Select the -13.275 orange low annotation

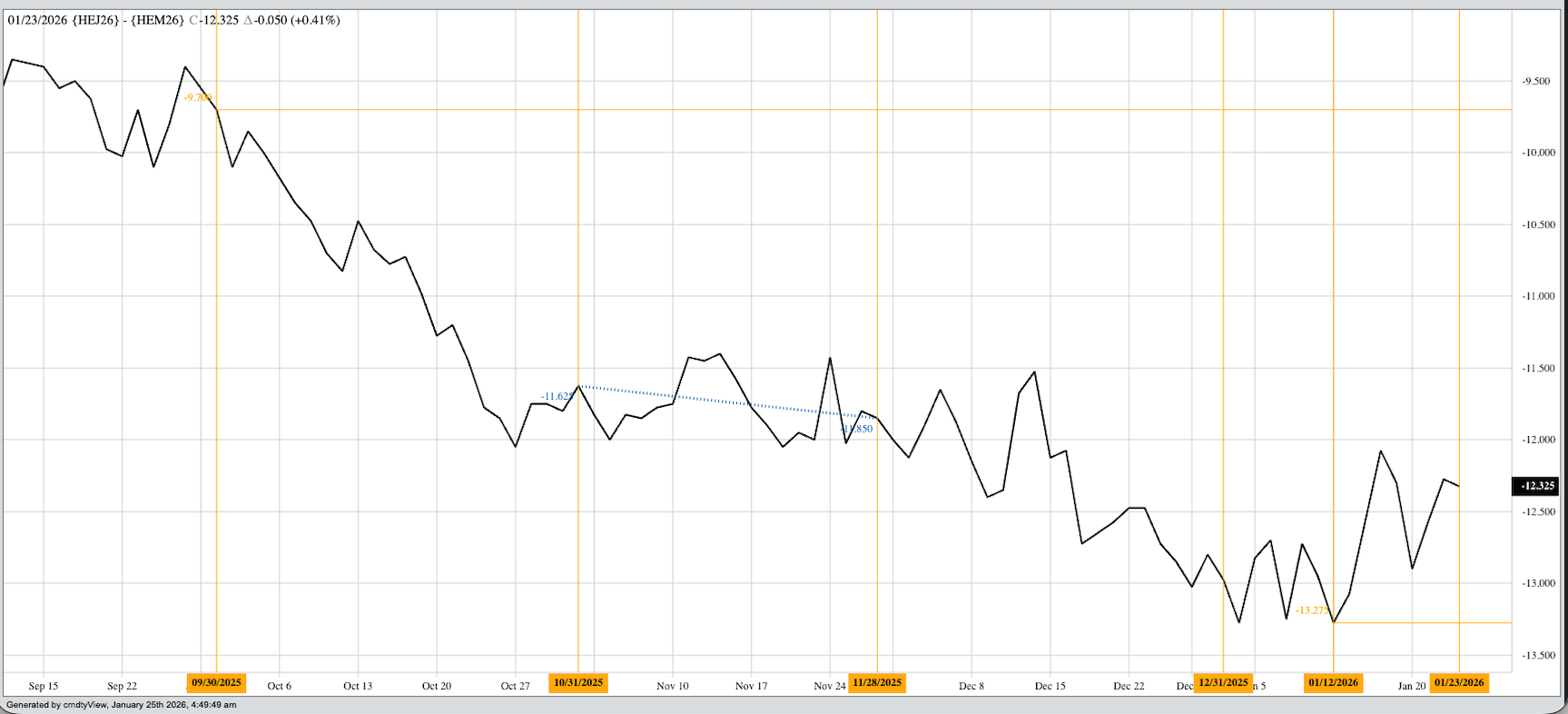pos(1312,610)
